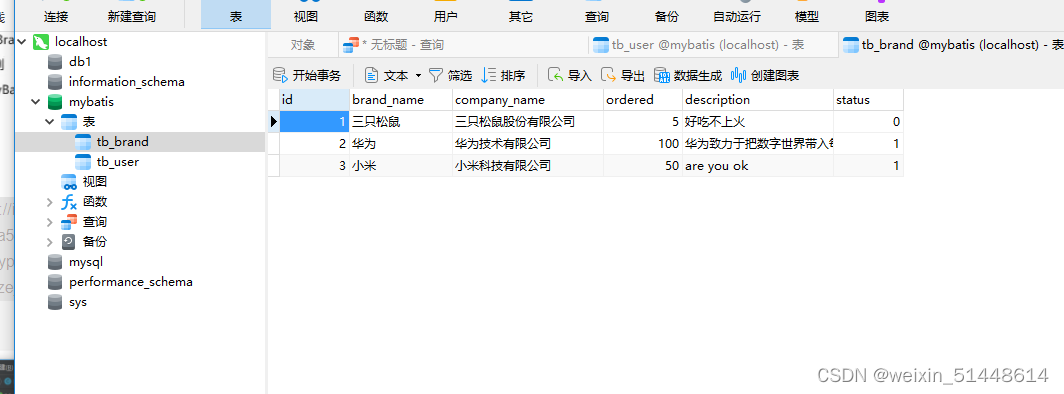Select 自动运行 in the main toolbar
The width and height of the screenshot is (1064, 394).
pos(737,16)
